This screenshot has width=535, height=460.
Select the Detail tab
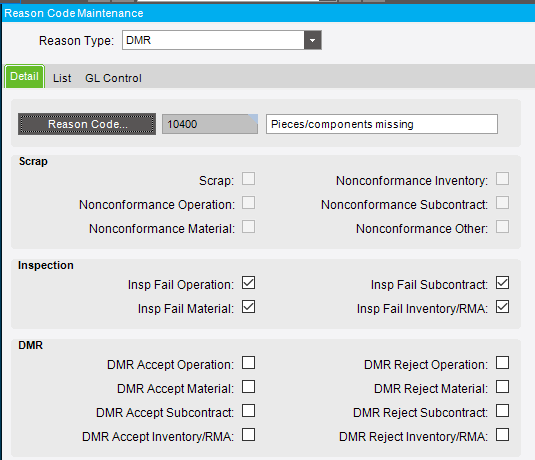25,76
